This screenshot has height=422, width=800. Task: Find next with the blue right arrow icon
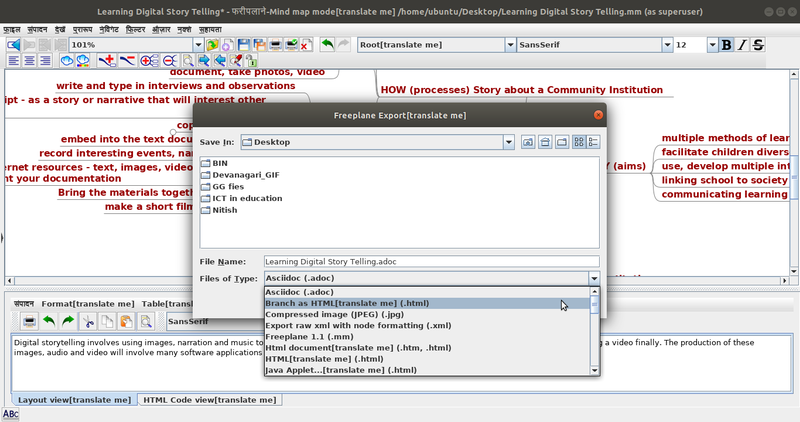tap(204, 61)
